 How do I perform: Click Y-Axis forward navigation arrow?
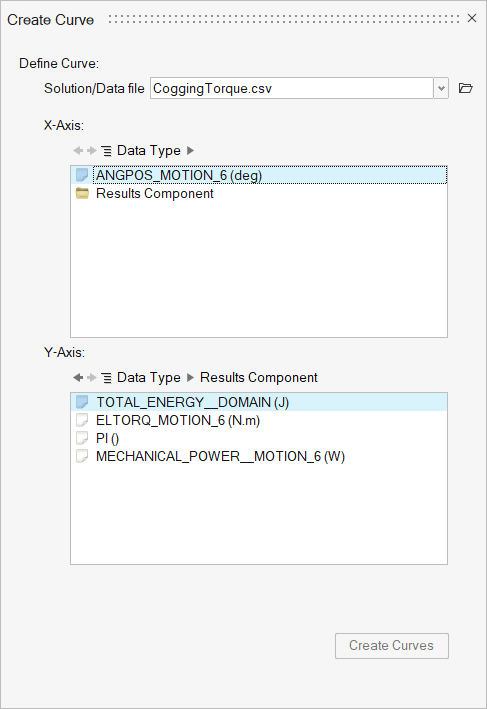(x=92, y=378)
